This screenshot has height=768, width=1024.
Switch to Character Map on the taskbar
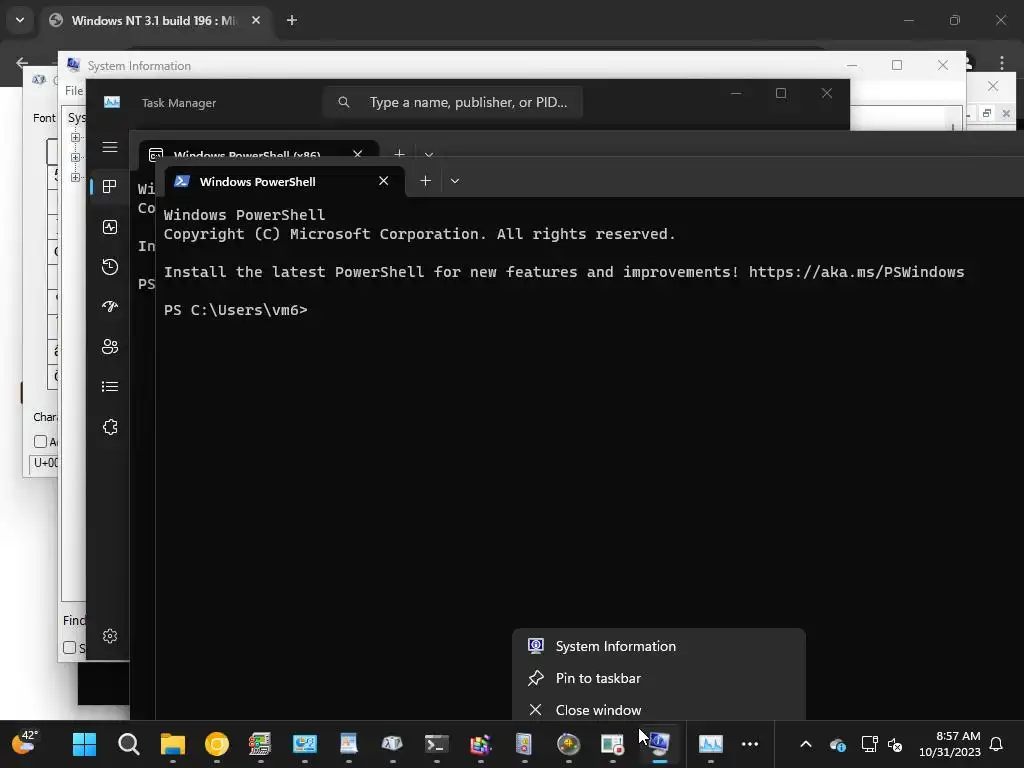coord(392,744)
